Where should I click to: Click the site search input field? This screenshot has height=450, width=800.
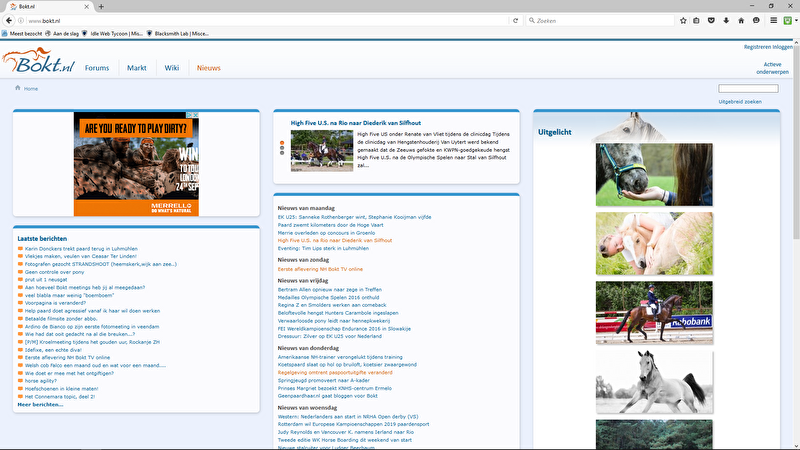tap(748, 88)
